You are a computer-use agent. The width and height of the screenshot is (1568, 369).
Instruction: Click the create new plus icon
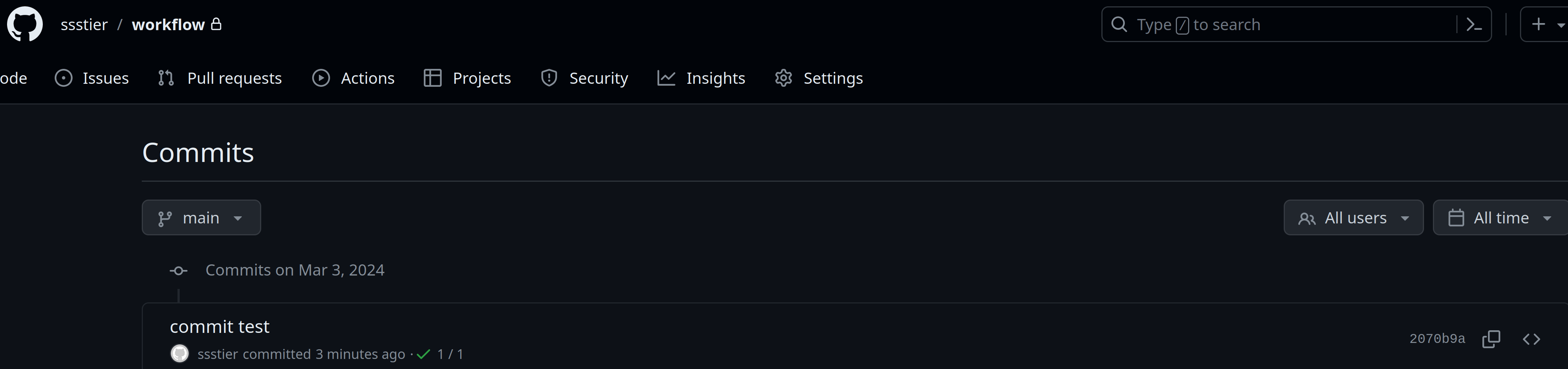(1538, 24)
